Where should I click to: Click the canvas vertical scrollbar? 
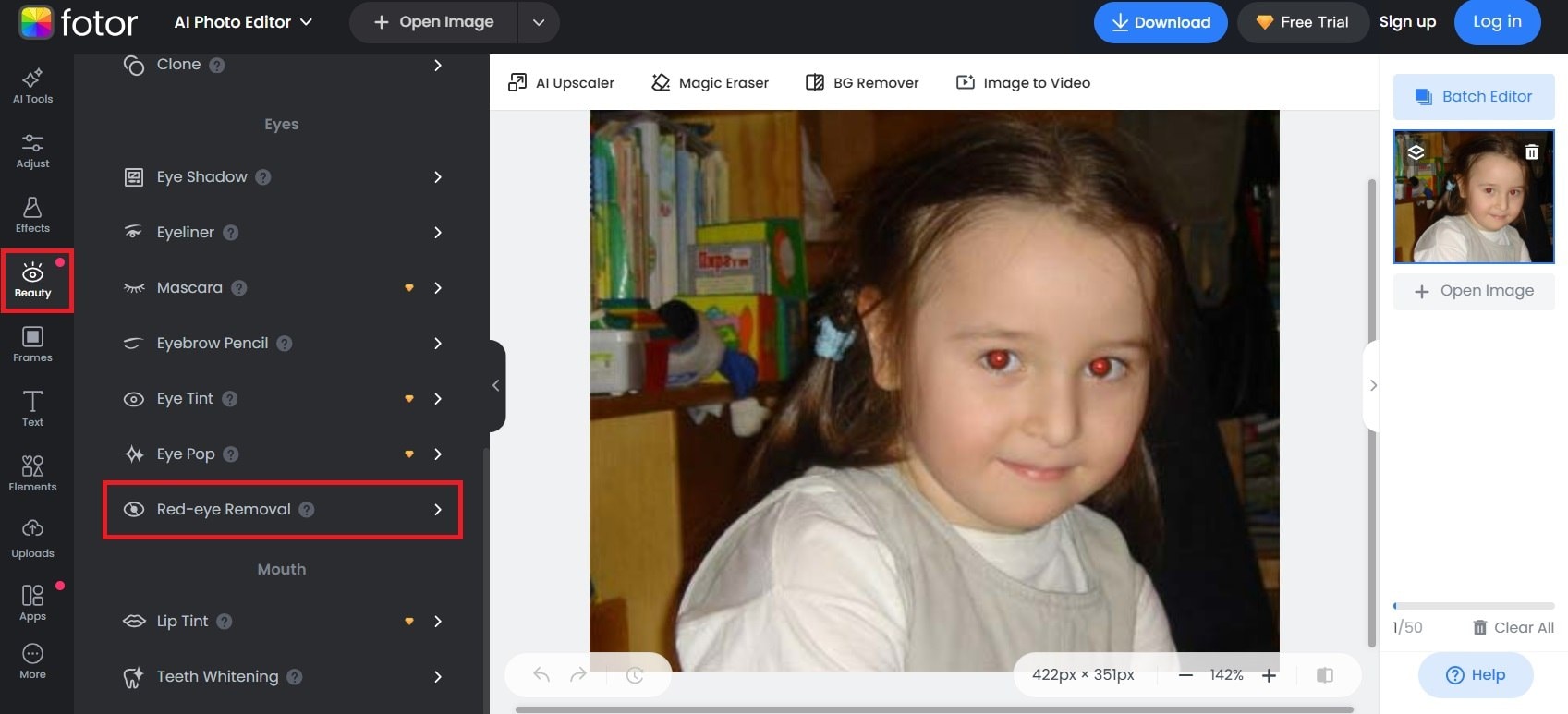(1371, 412)
